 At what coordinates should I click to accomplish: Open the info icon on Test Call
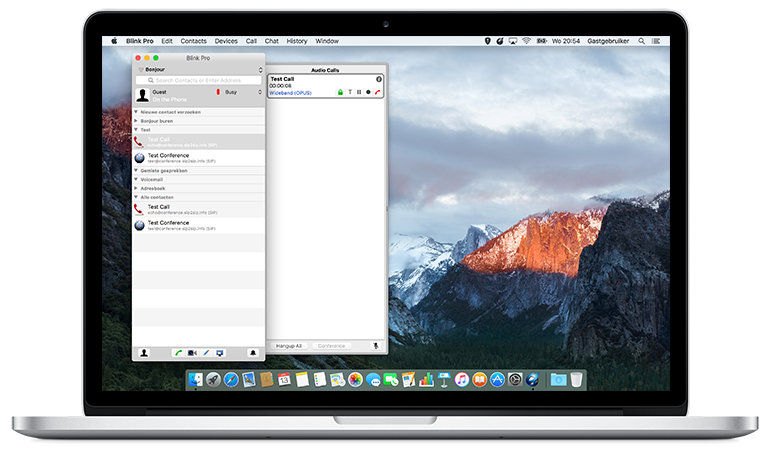tap(379, 78)
